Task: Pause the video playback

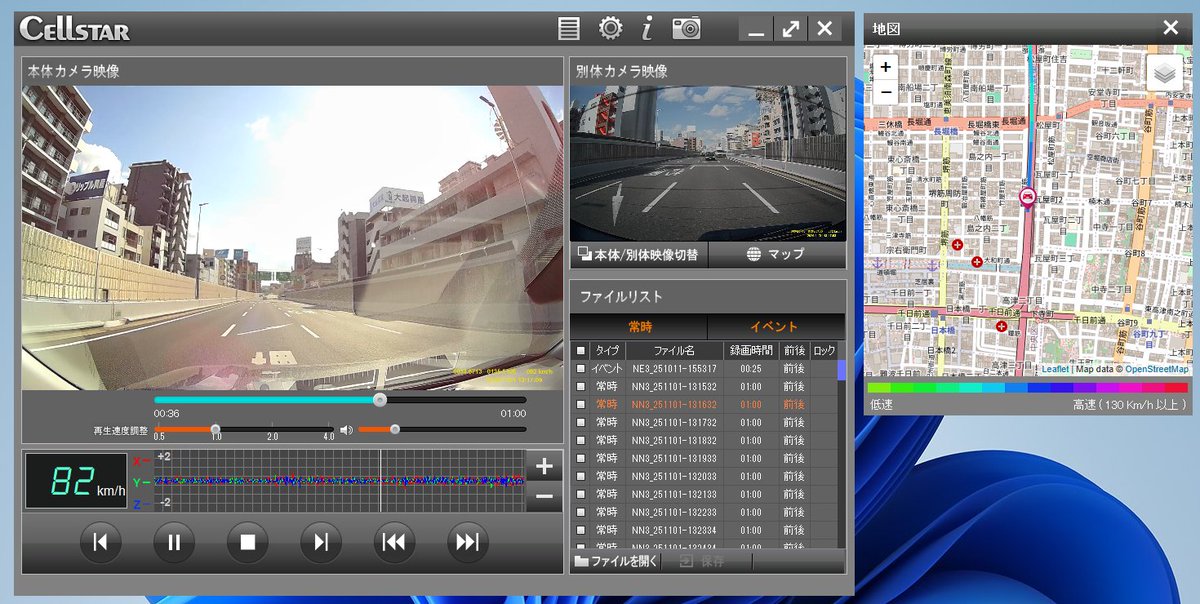Action: 174,542
